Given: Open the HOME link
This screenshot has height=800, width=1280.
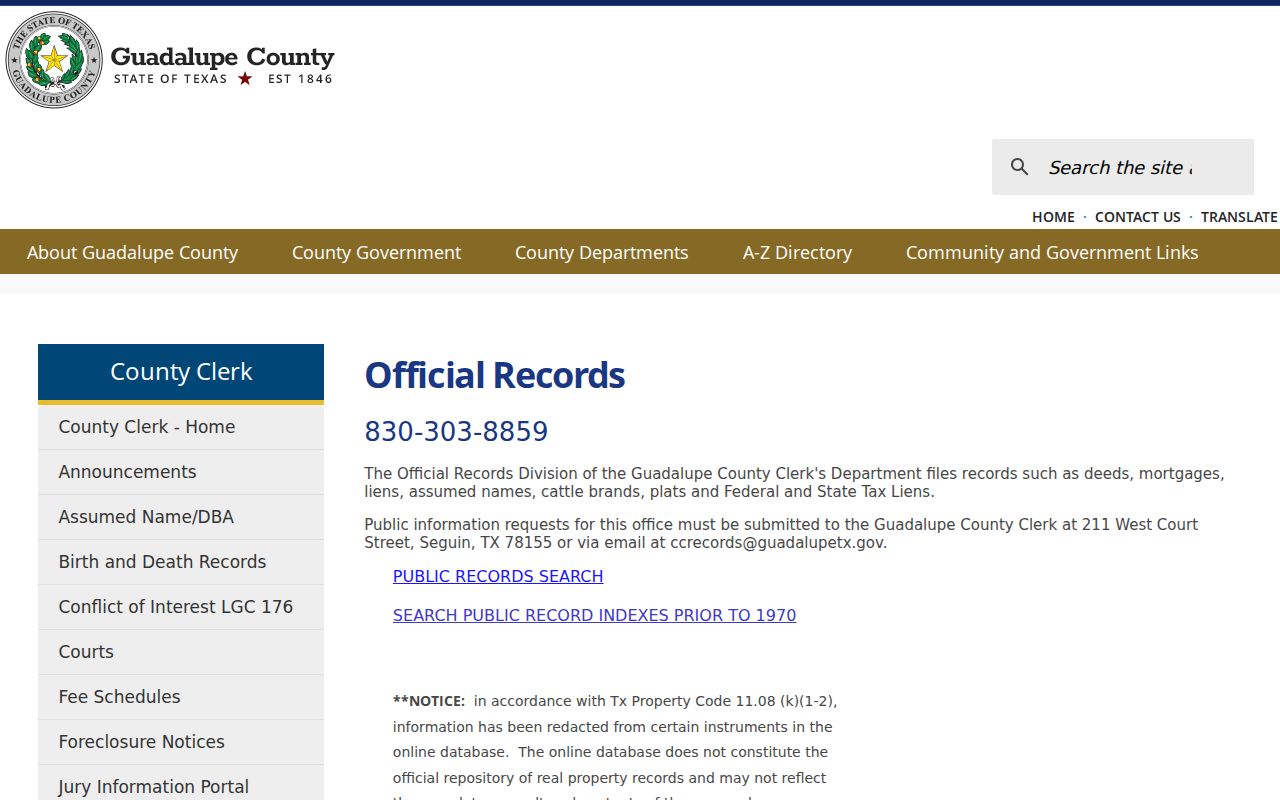Looking at the screenshot, I should (x=1053, y=217).
